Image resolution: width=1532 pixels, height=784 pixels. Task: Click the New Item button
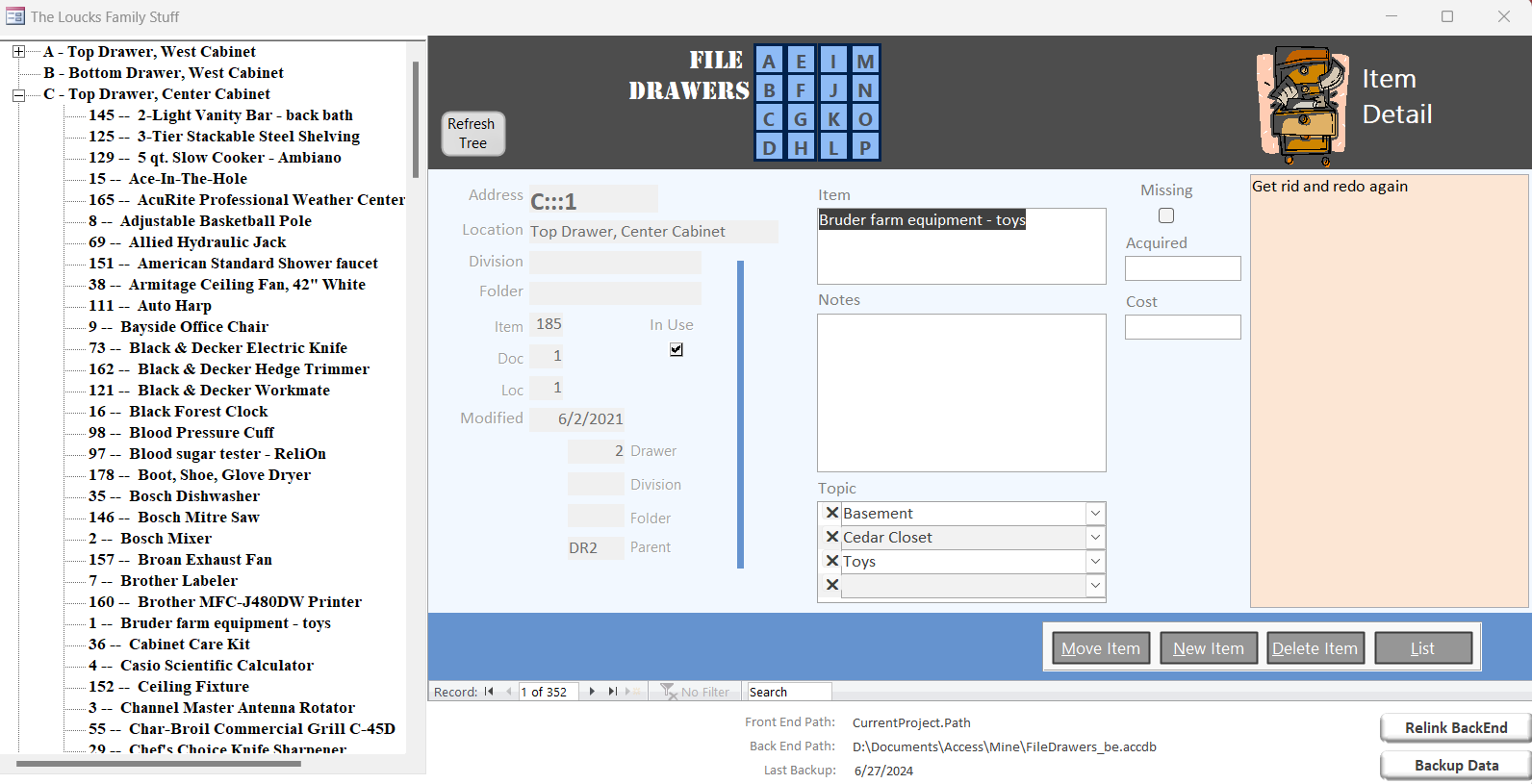click(x=1209, y=648)
